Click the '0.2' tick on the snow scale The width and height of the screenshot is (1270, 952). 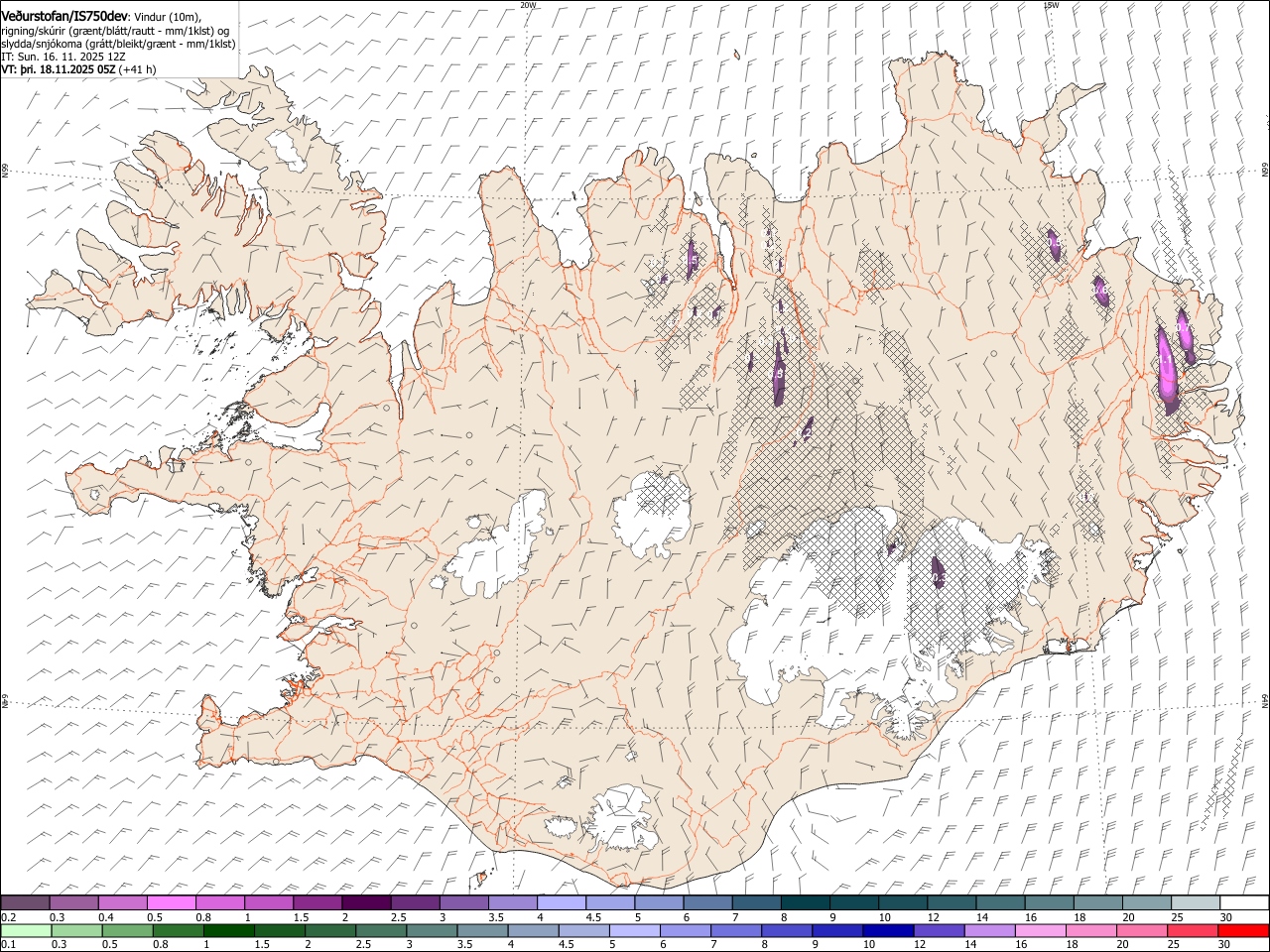click(8, 917)
